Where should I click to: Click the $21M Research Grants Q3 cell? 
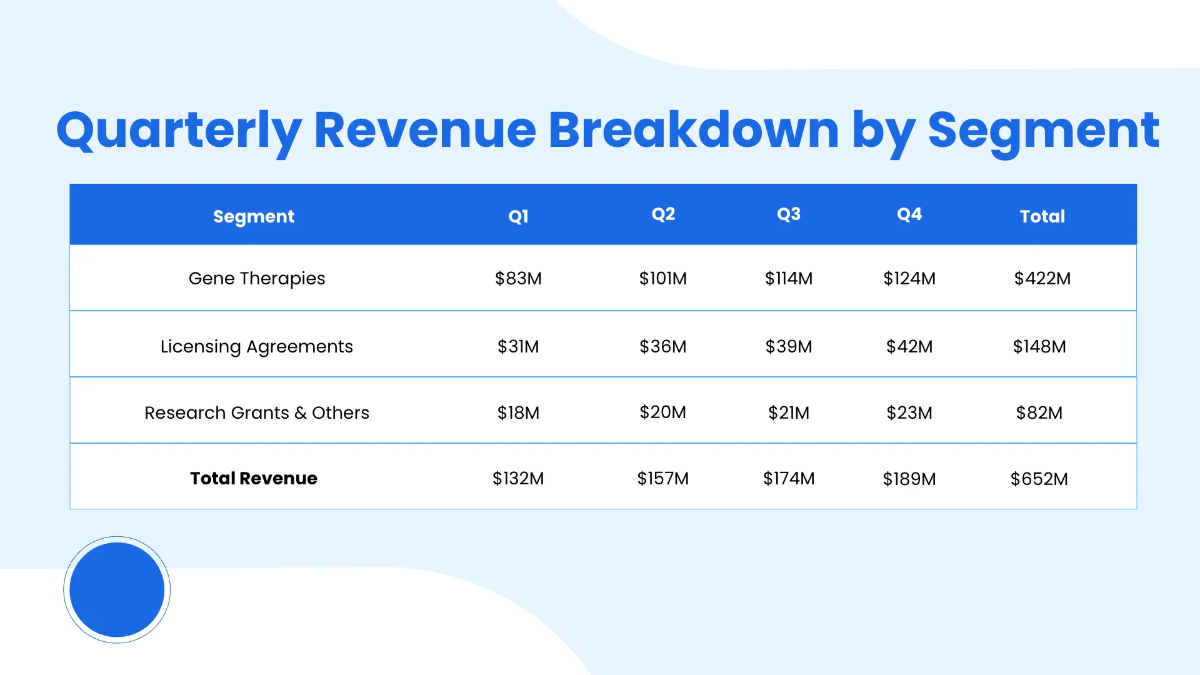click(789, 412)
